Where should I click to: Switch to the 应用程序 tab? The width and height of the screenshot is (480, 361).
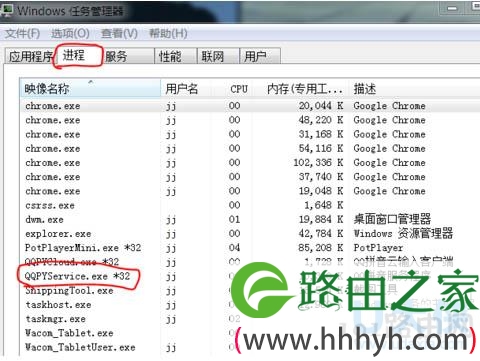(30, 56)
